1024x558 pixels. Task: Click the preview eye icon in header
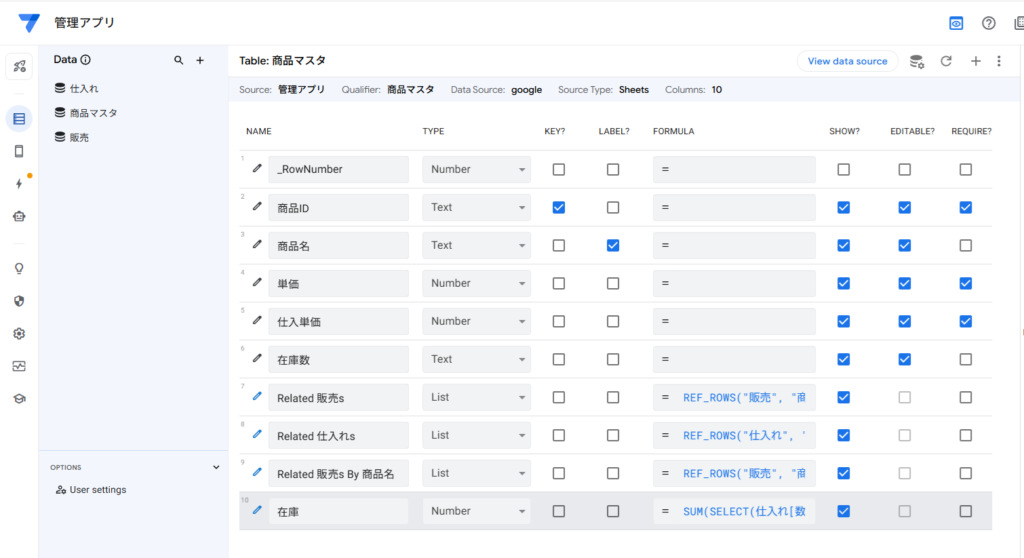[957, 23]
